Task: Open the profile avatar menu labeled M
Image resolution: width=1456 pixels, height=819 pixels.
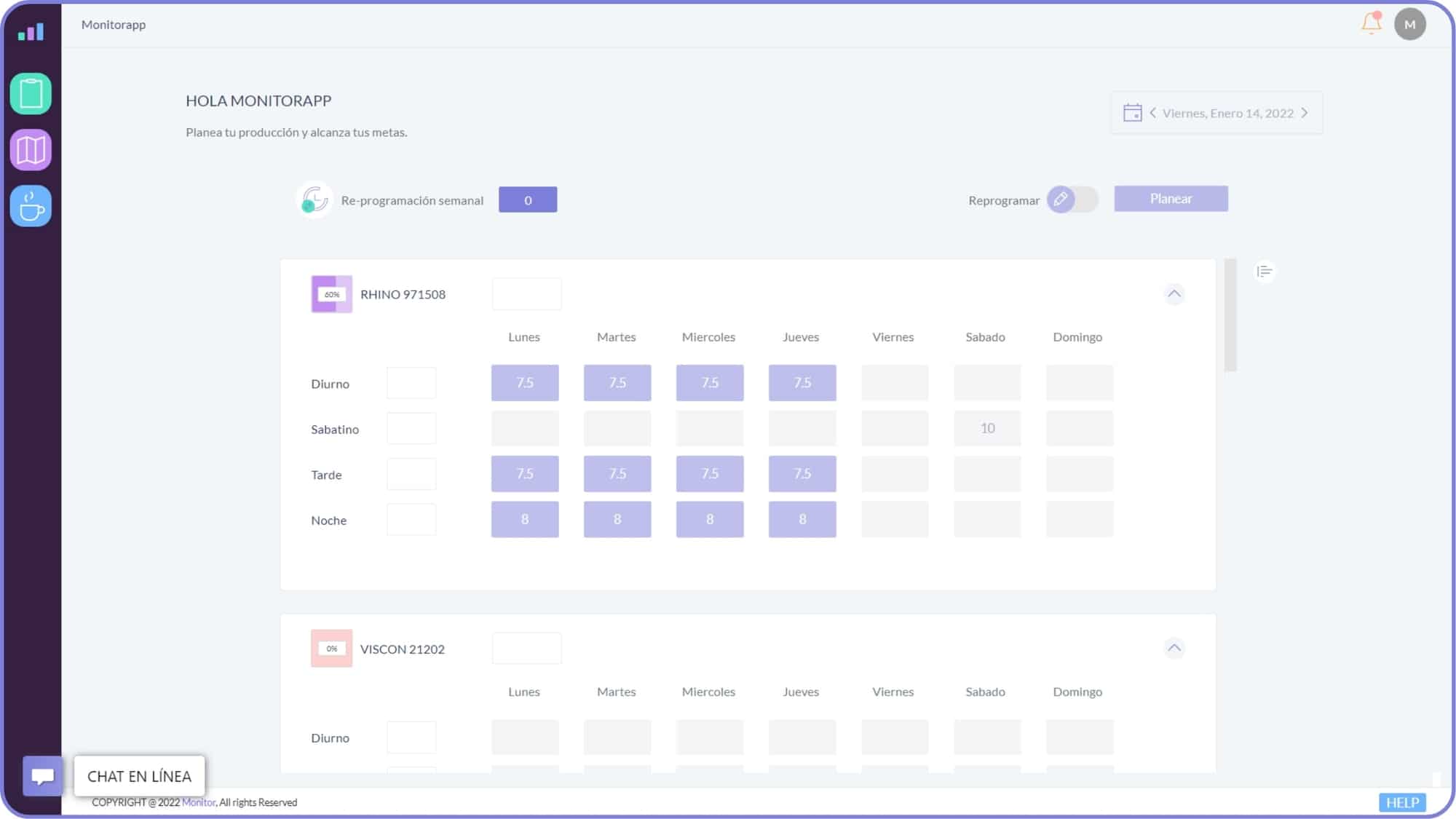Action: (1410, 24)
